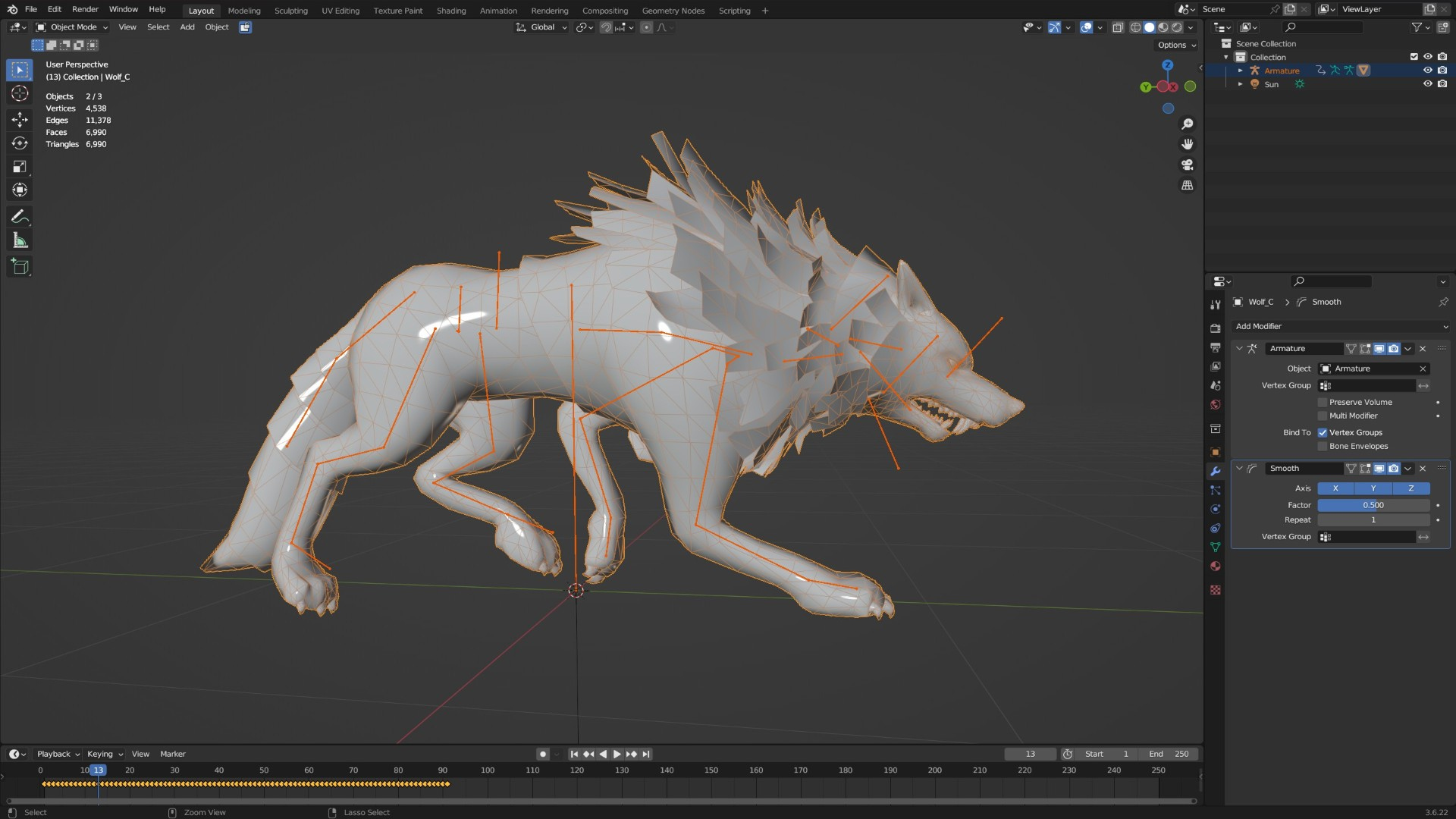Switch to the Geometry Nodes workspace tab
This screenshot has width=1456, height=819.
point(673,11)
